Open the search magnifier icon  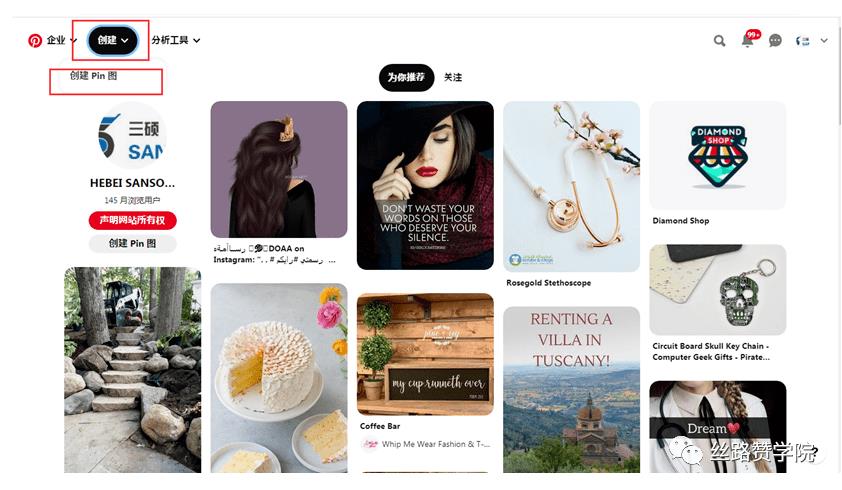pyautogui.click(x=719, y=40)
